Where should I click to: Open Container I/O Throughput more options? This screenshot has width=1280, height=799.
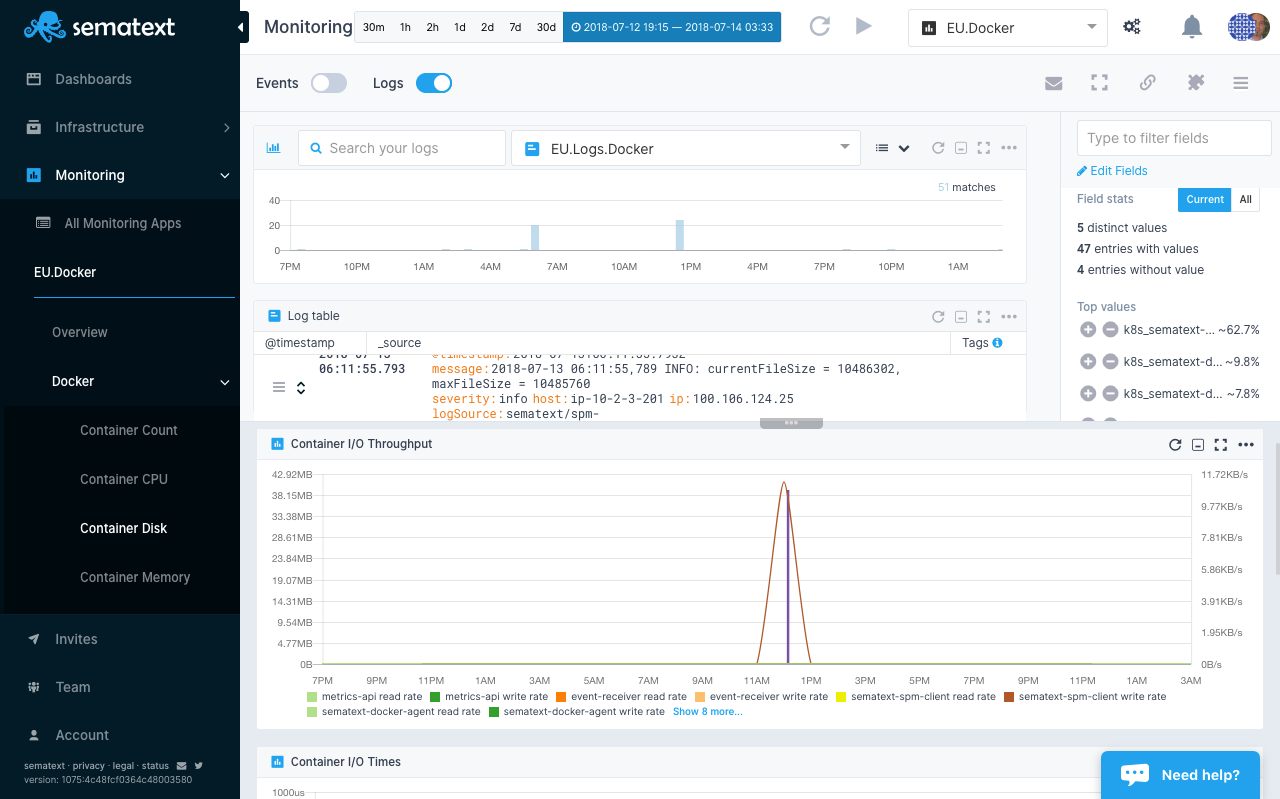click(1246, 445)
